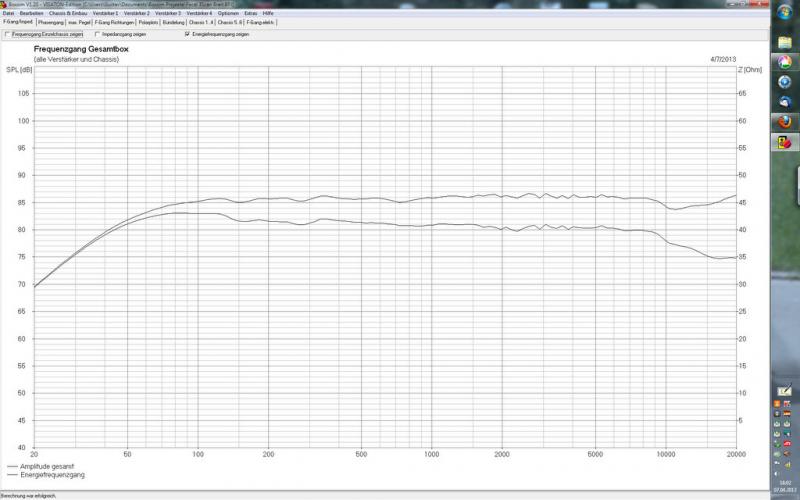Uncheck Energiefrequenzgang zeigen checkbox
Image resolution: width=800 pixels, height=500 pixels.
click(186, 34)
